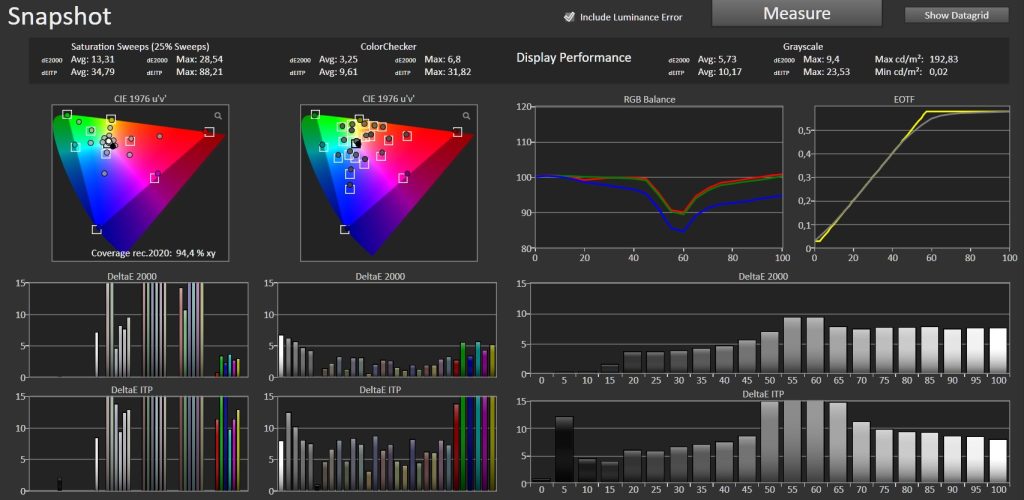Click the Coverage rec.2020 readout text

point(153,254)
